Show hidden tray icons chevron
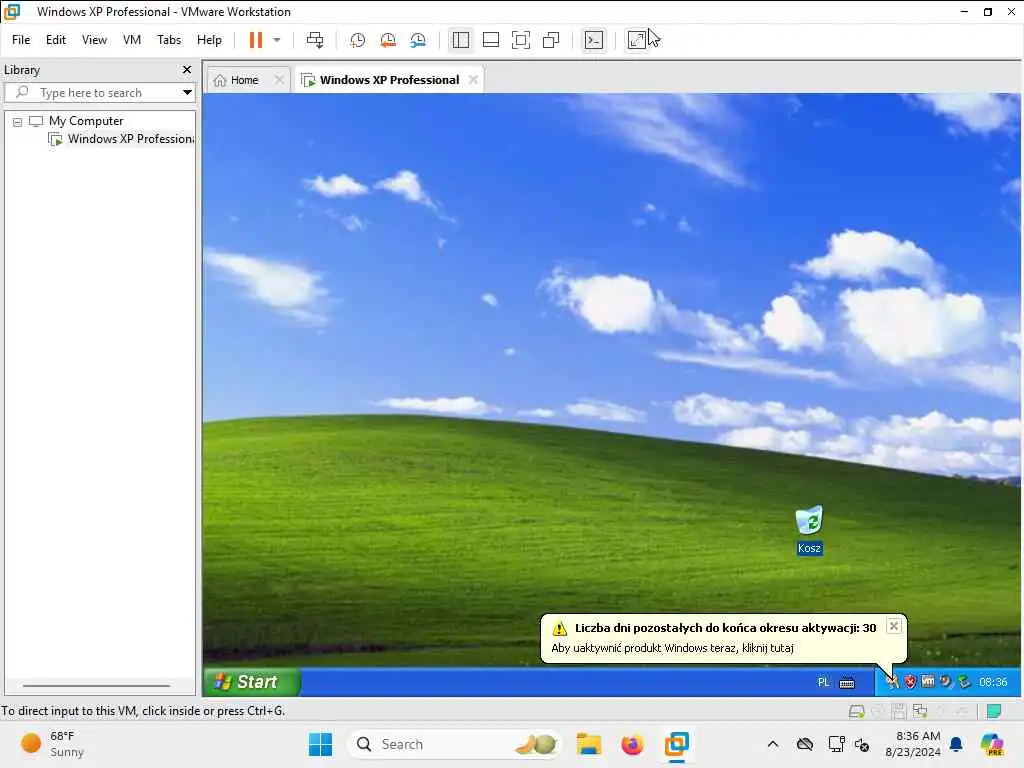Screen dimensions: 1024x768 (x=773, y=744)
